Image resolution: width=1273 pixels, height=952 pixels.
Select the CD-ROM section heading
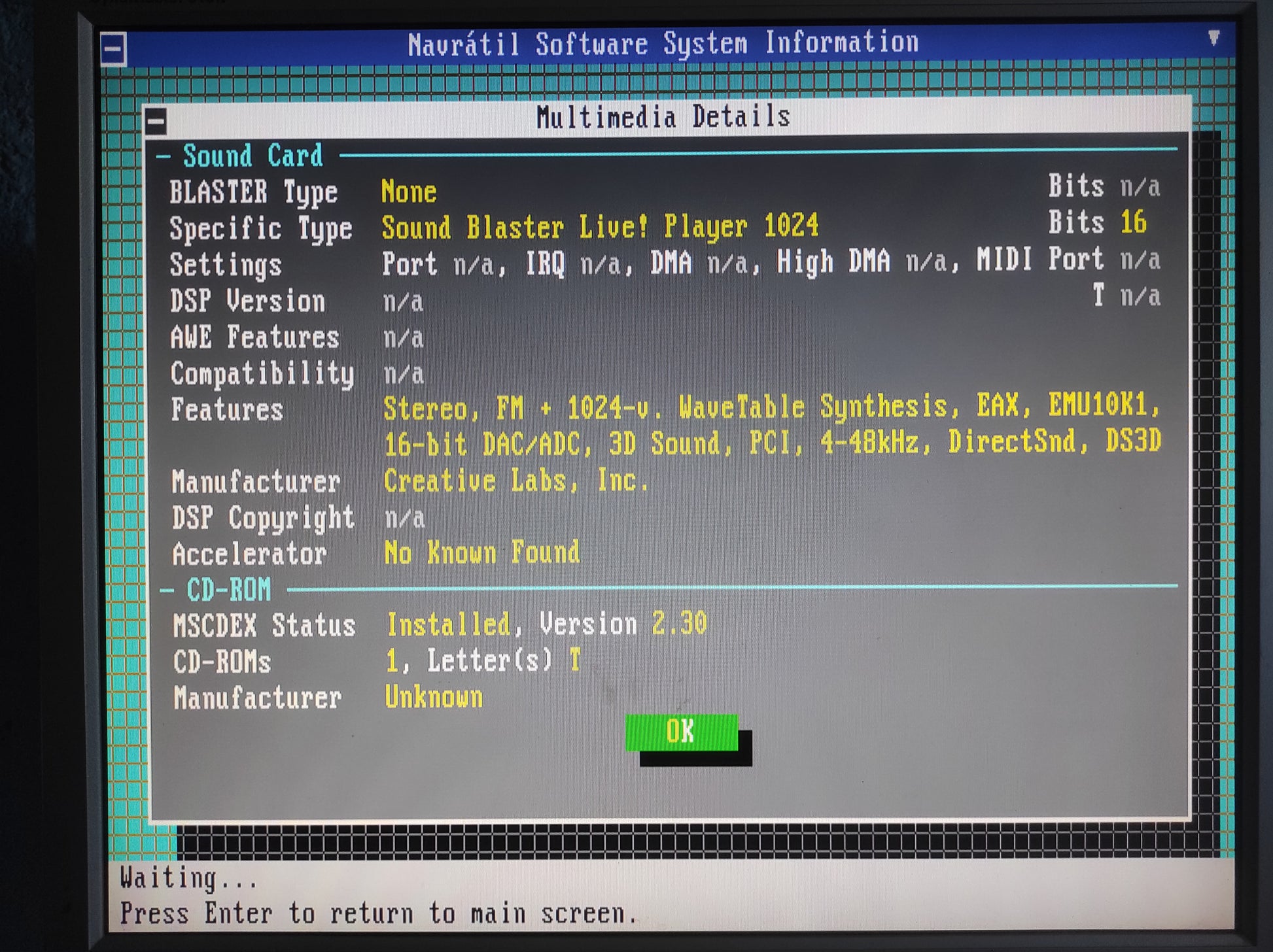pyautogui.click(x=229, y=590)
